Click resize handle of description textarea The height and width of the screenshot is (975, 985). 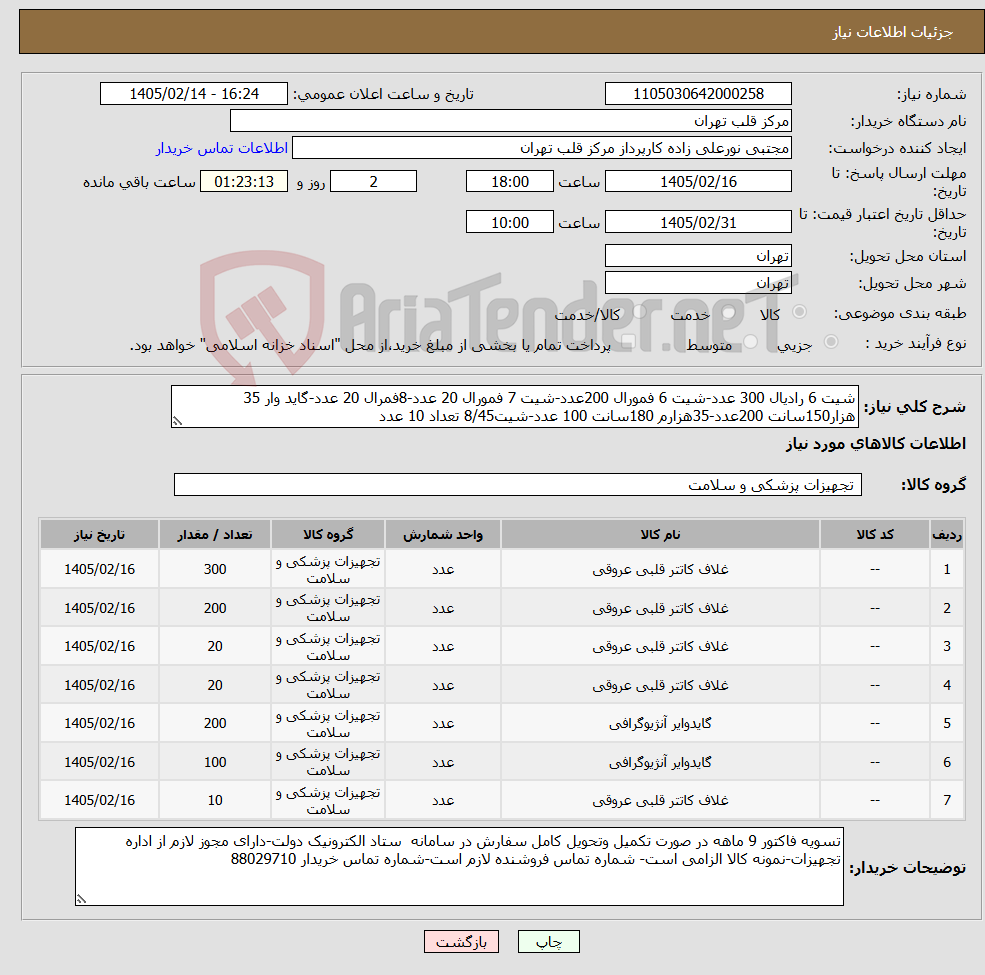point(177,422)
